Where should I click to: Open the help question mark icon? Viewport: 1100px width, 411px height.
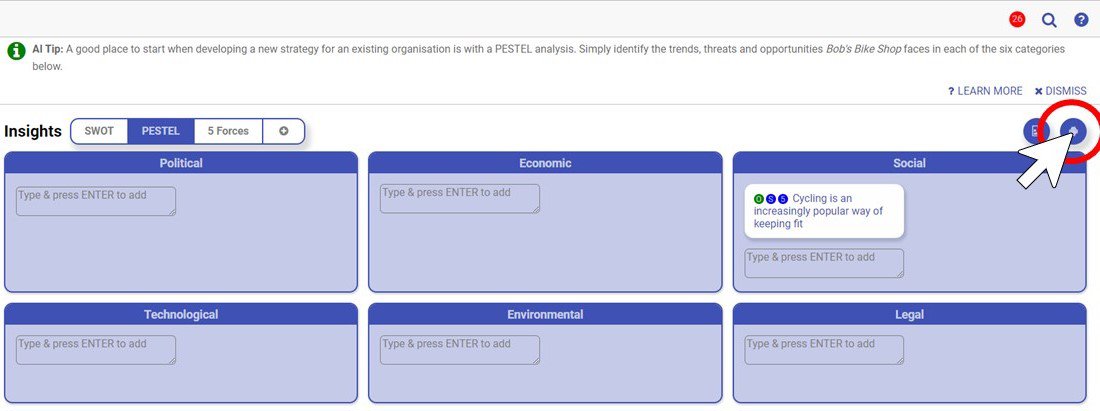[1081, 20]
